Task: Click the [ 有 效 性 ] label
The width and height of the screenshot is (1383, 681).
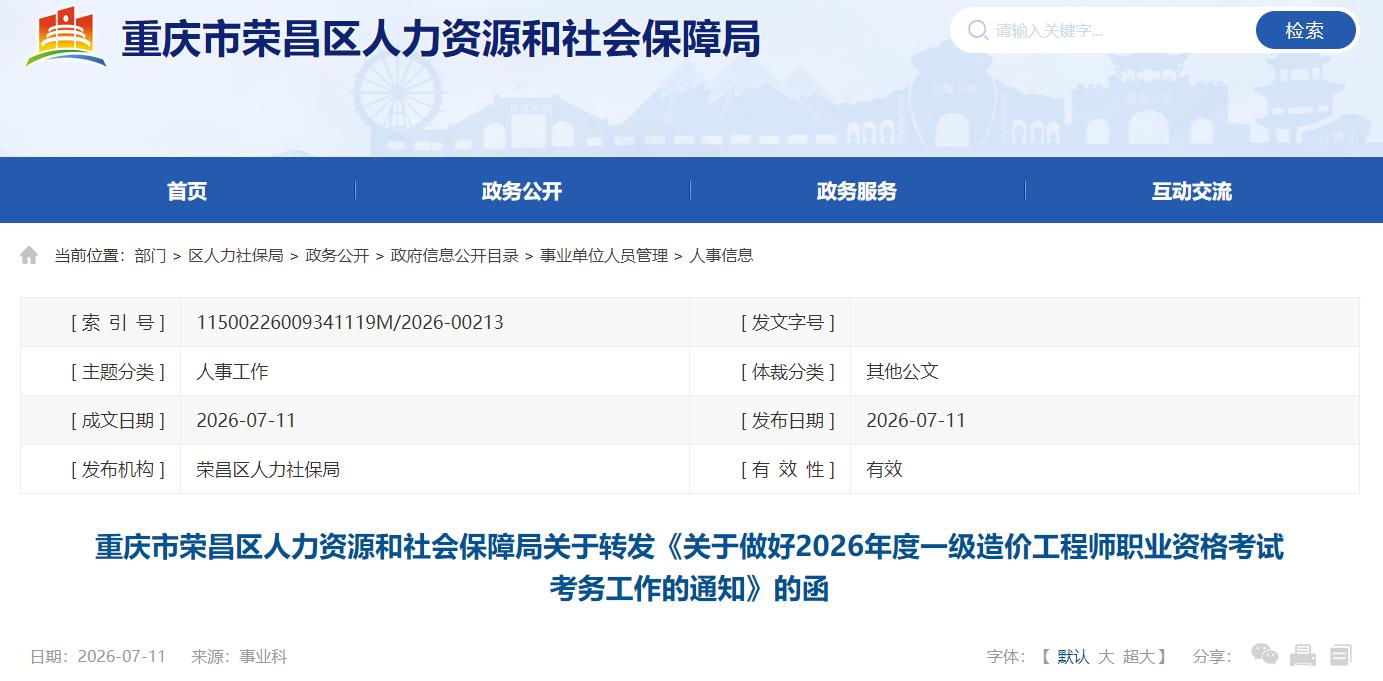Action: 788,470
